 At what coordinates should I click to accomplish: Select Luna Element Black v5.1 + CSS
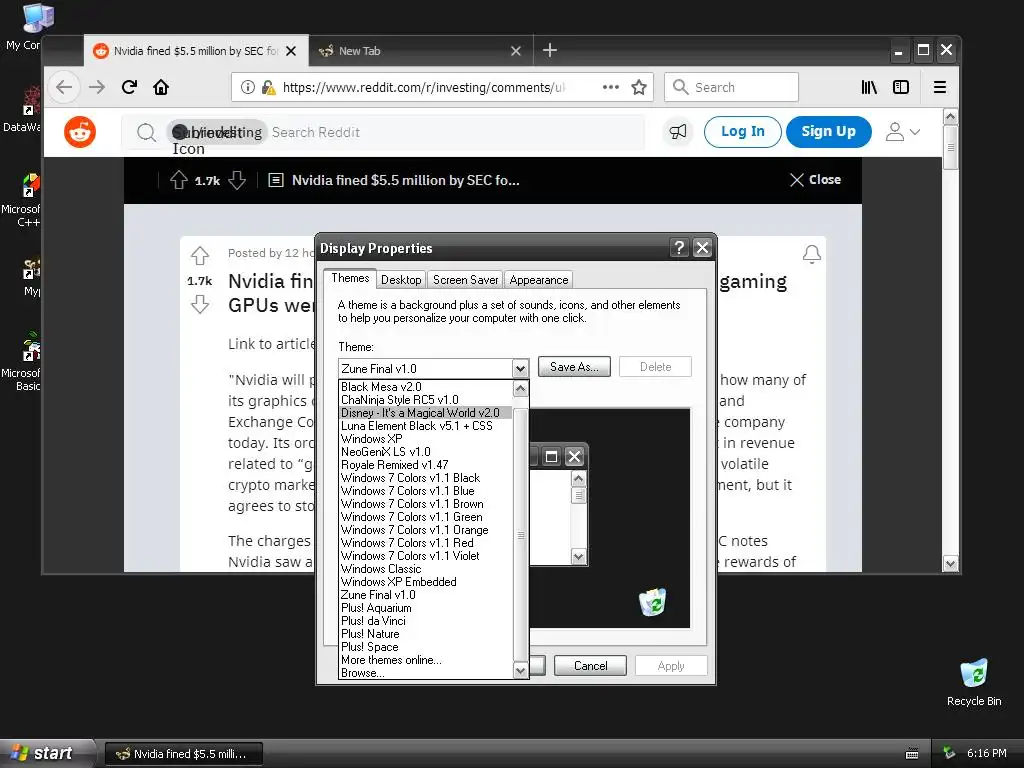pos(425,426)
